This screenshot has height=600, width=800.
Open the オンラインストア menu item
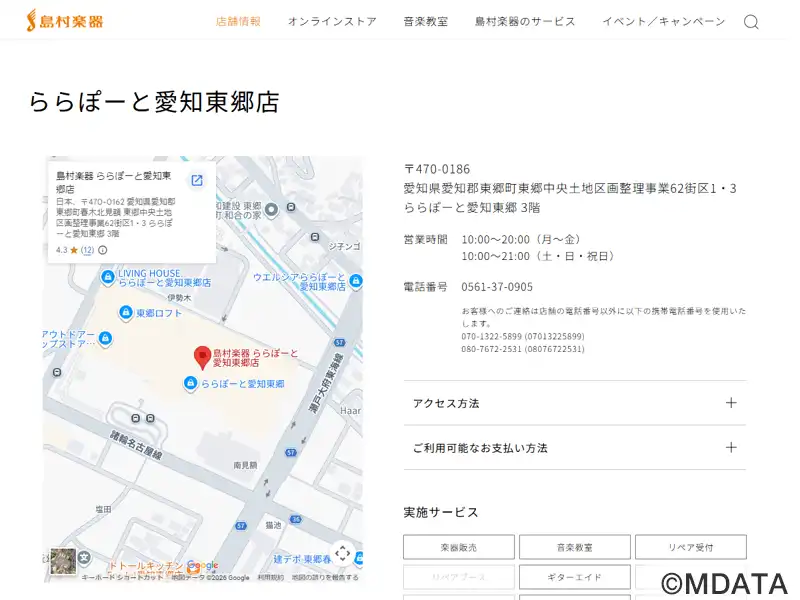pos(332,21)
